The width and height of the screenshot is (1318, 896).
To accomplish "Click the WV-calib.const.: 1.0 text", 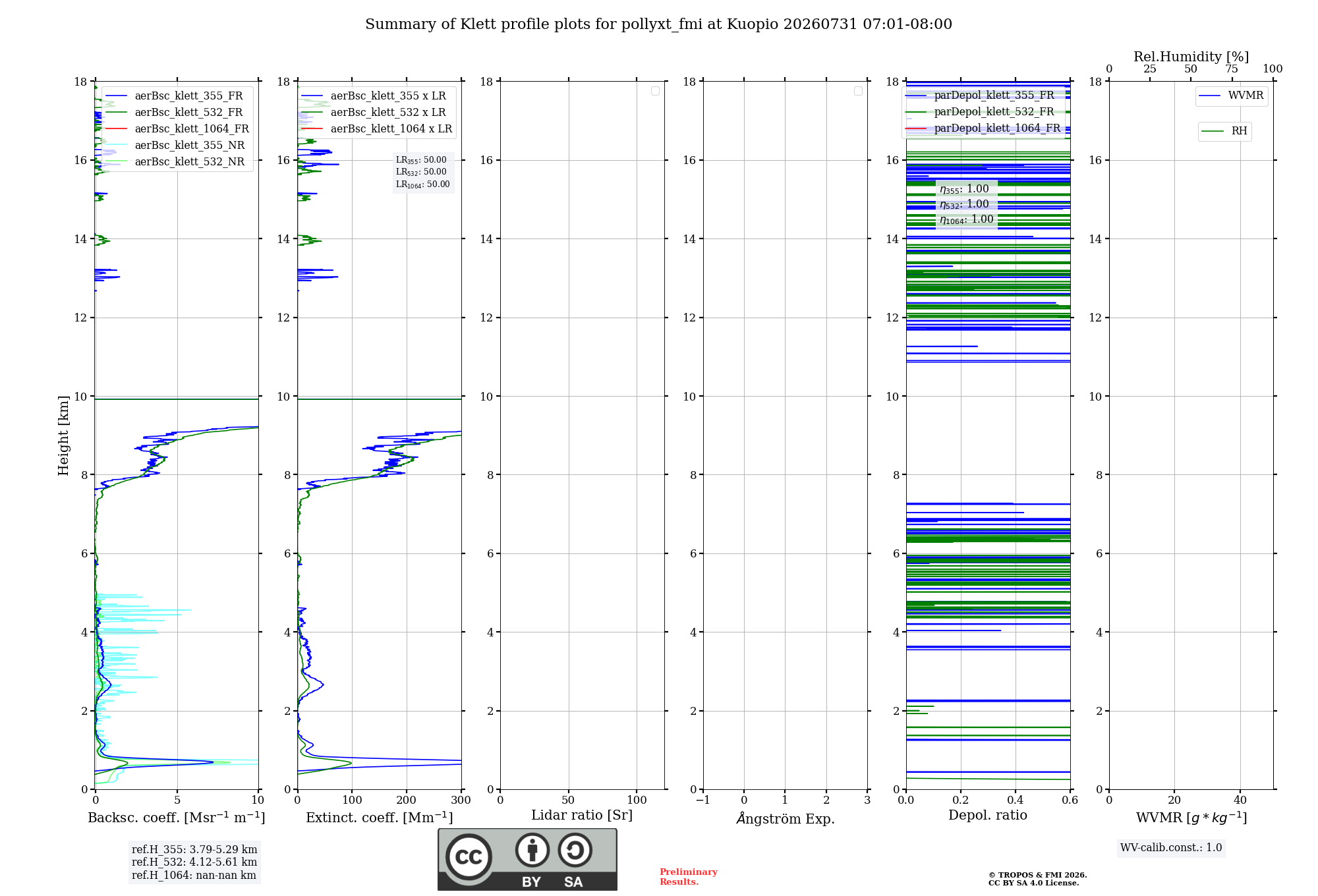I will click(x=1171, y=848).
